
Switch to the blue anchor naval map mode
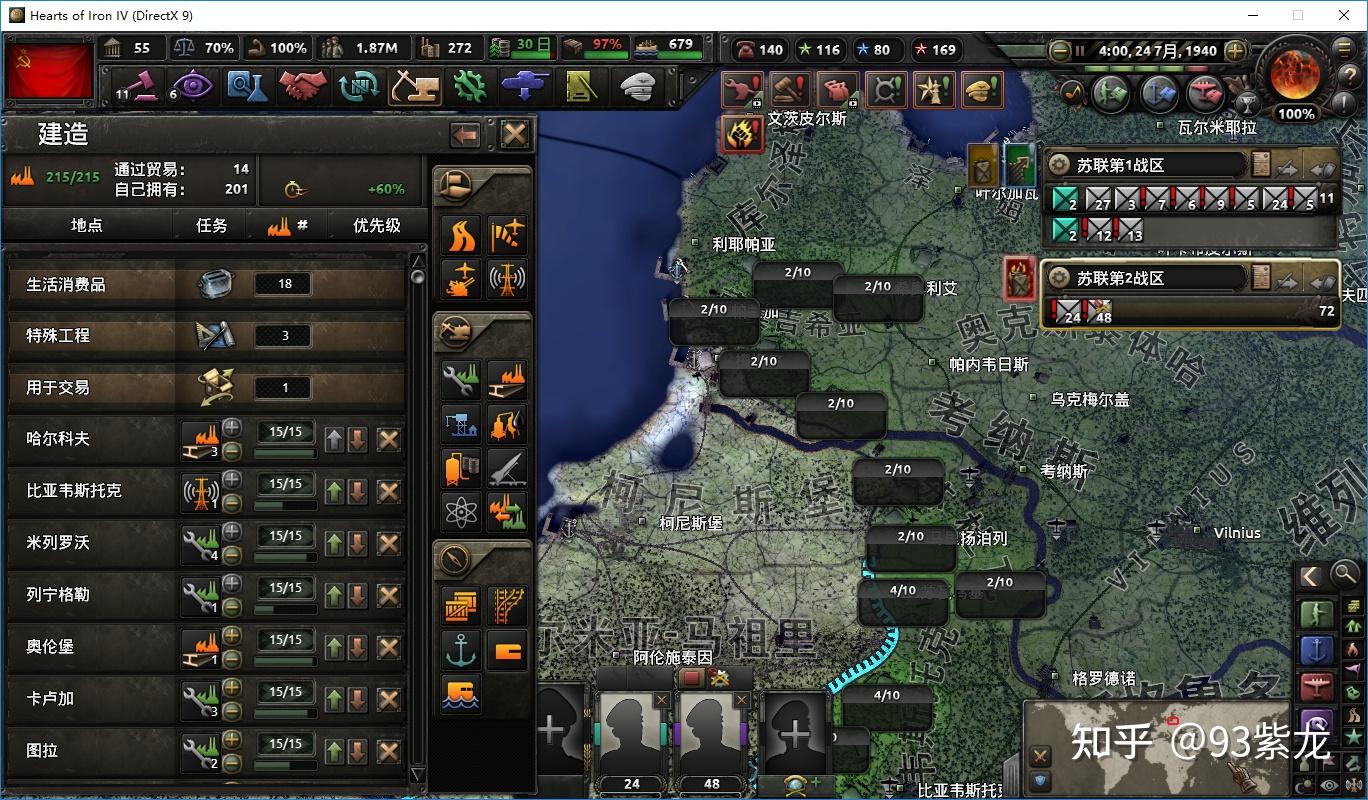tap(1317, 650)
